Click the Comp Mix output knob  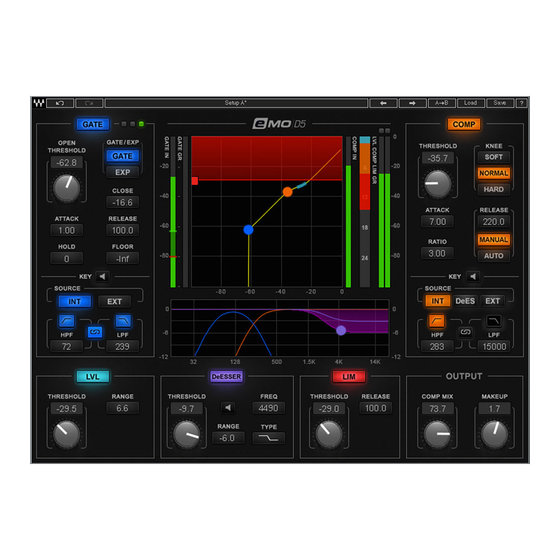click(438, 434)
